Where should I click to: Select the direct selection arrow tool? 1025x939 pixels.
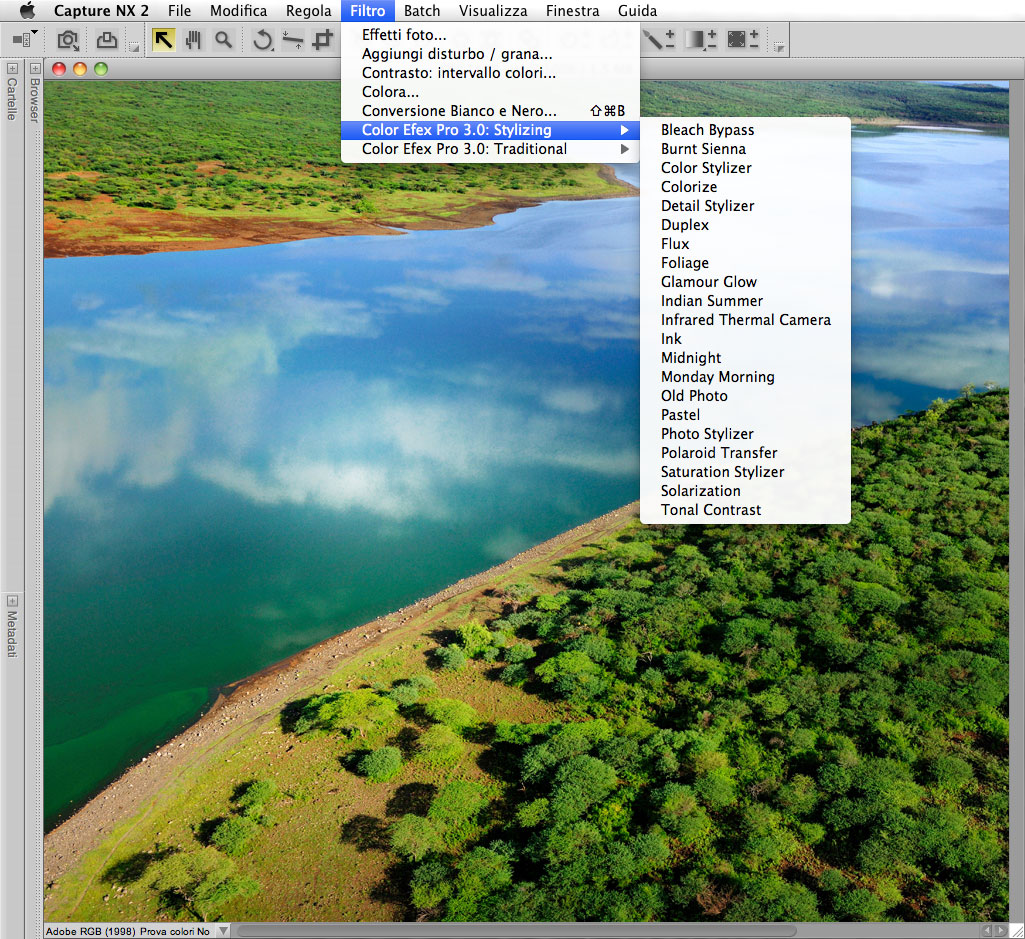163,41
